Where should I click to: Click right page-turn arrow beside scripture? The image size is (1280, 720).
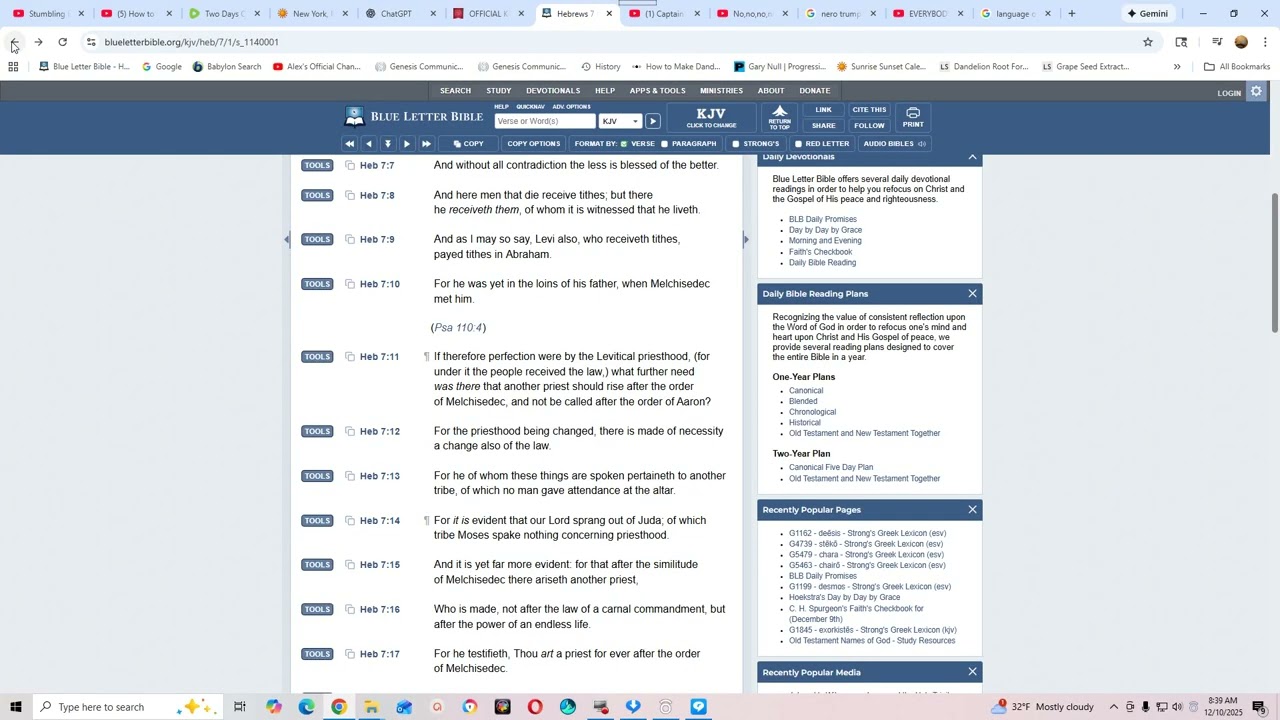point(746,239)
